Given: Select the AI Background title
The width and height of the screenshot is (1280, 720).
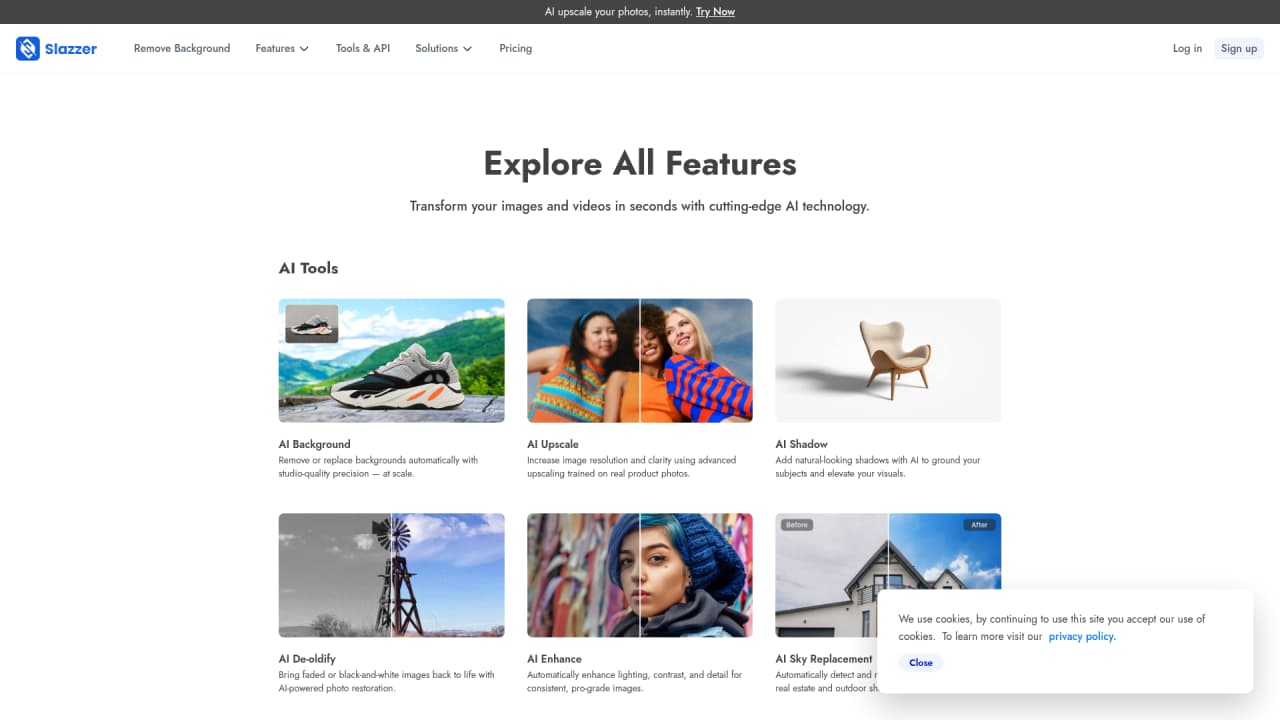Looking at the screenshot, I should point(314,444).
